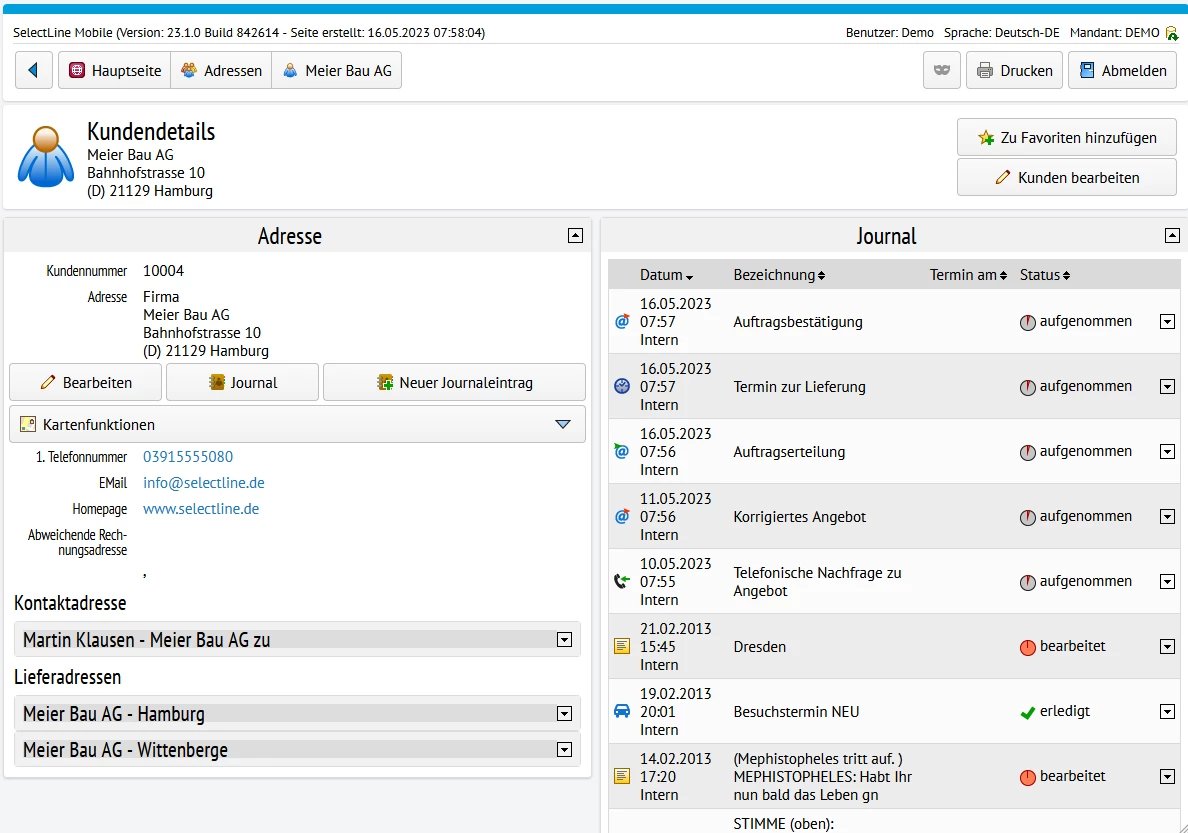The image size is (1188, 833).
Task: Click the car icon for Besuchstermin NEU
Action: pos(622,711)
